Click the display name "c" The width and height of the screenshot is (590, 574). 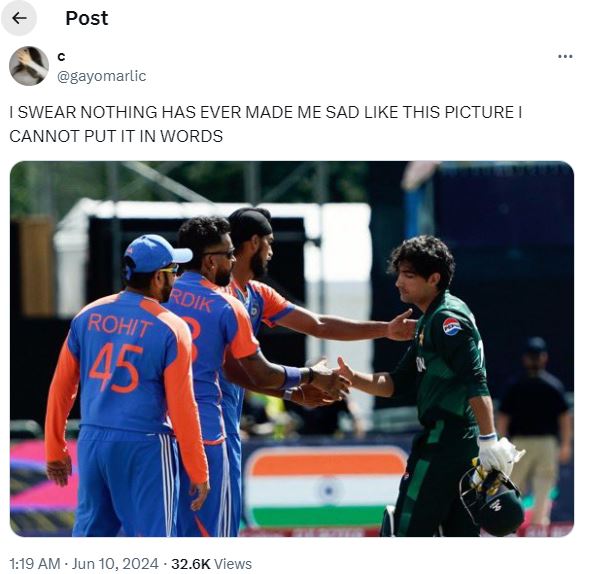(61, 56)
